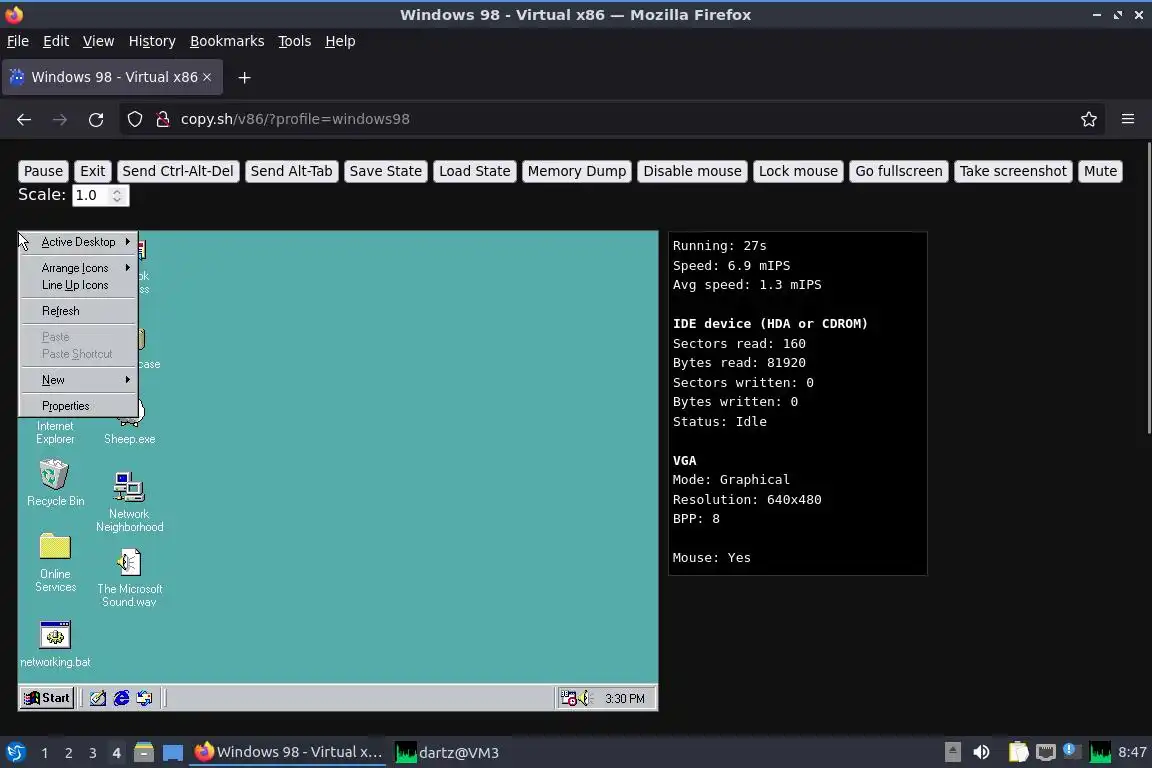Viewport: 1152px width, 768px height.
Task: Click the Windows 98 volume tray icon
Action: tap(585, 698)
